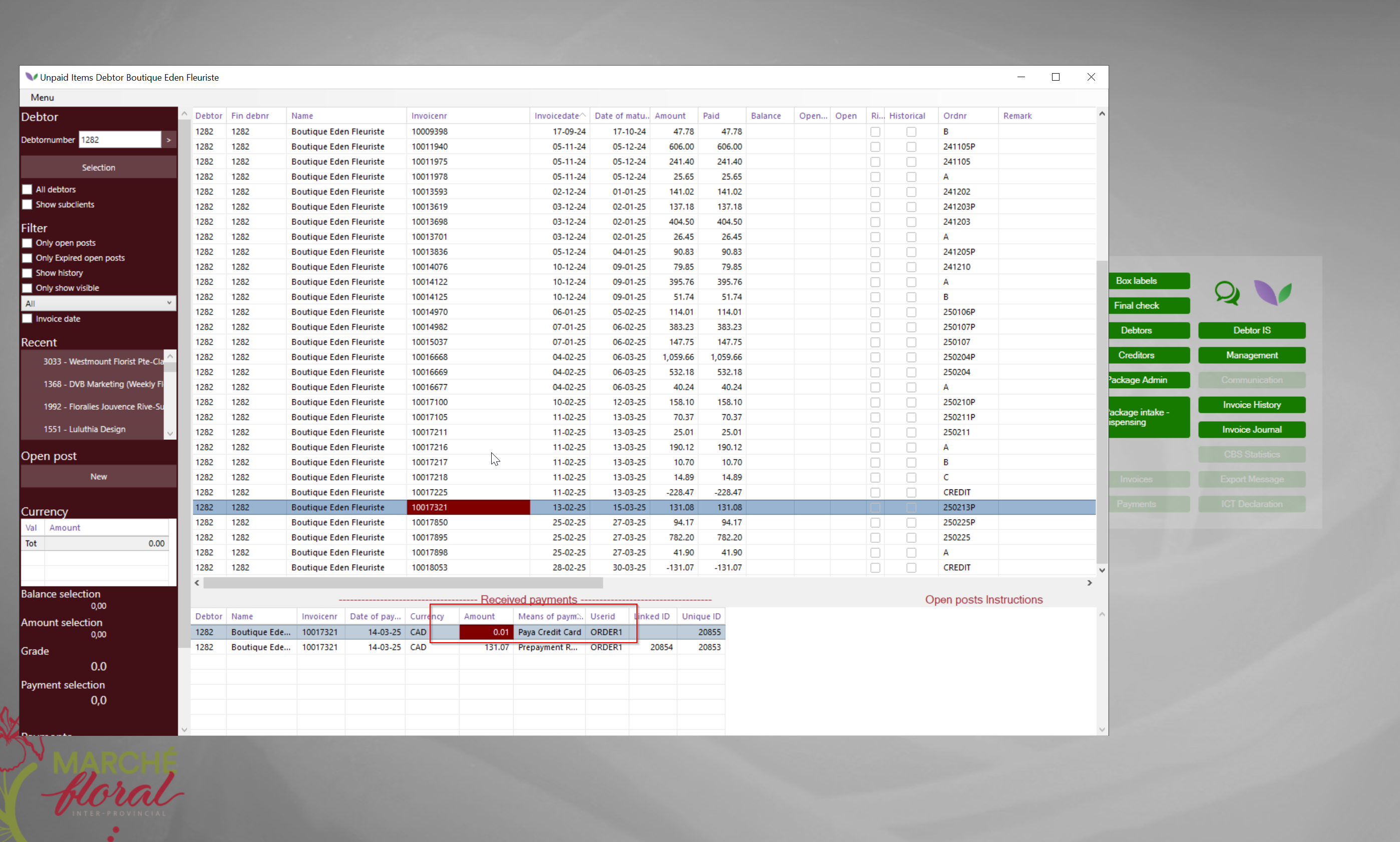Screen dimensions: 1400x842
Task: Check the Show history option
Action: pyautogui.click(x=27, y=273)
